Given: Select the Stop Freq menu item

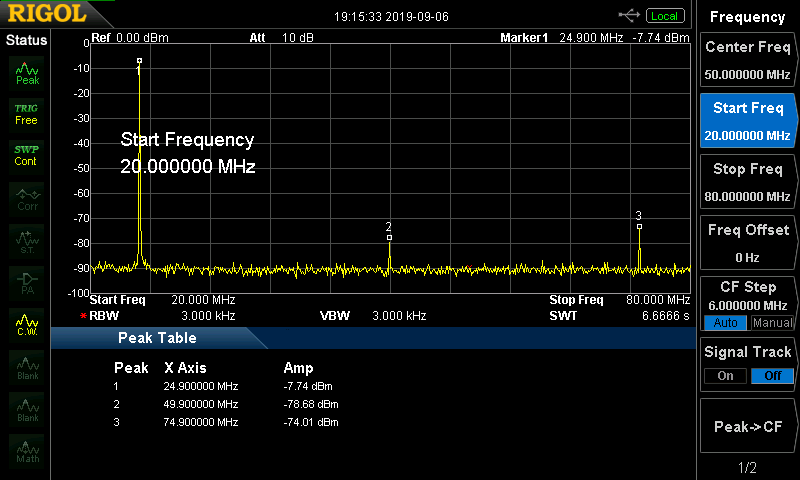Looking at the screenshot, I should click(x=748, y=181).
